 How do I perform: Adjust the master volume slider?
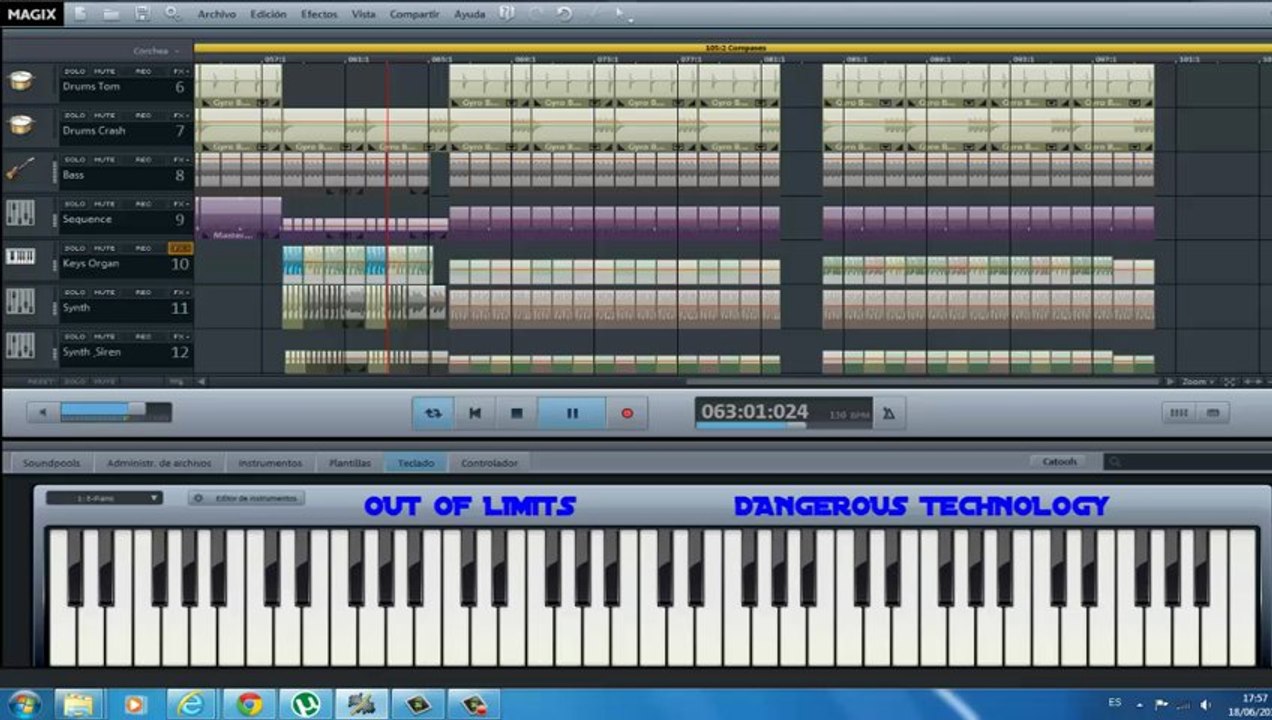[115, 412]
